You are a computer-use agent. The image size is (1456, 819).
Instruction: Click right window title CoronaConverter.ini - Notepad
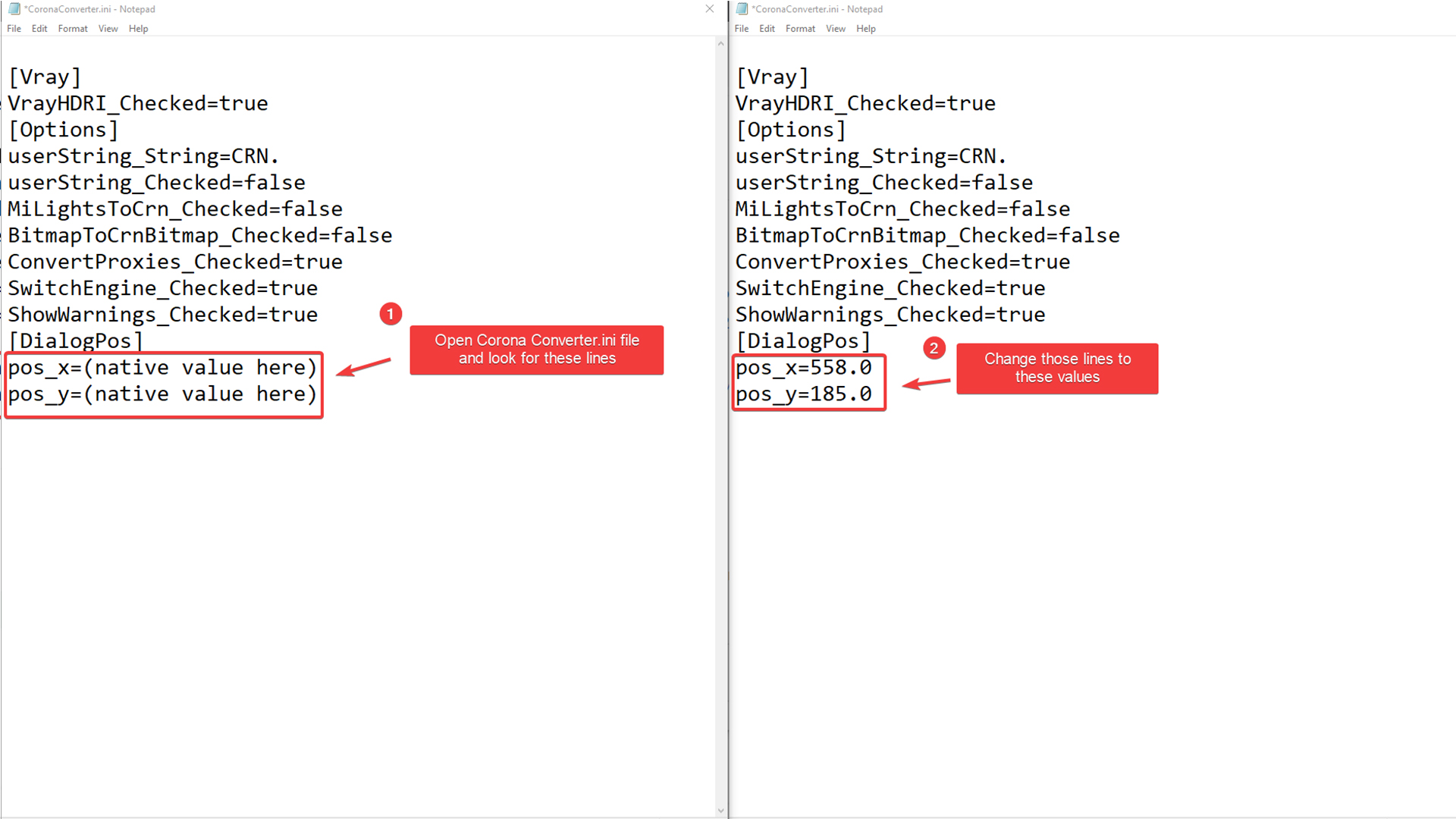(817, 9)
